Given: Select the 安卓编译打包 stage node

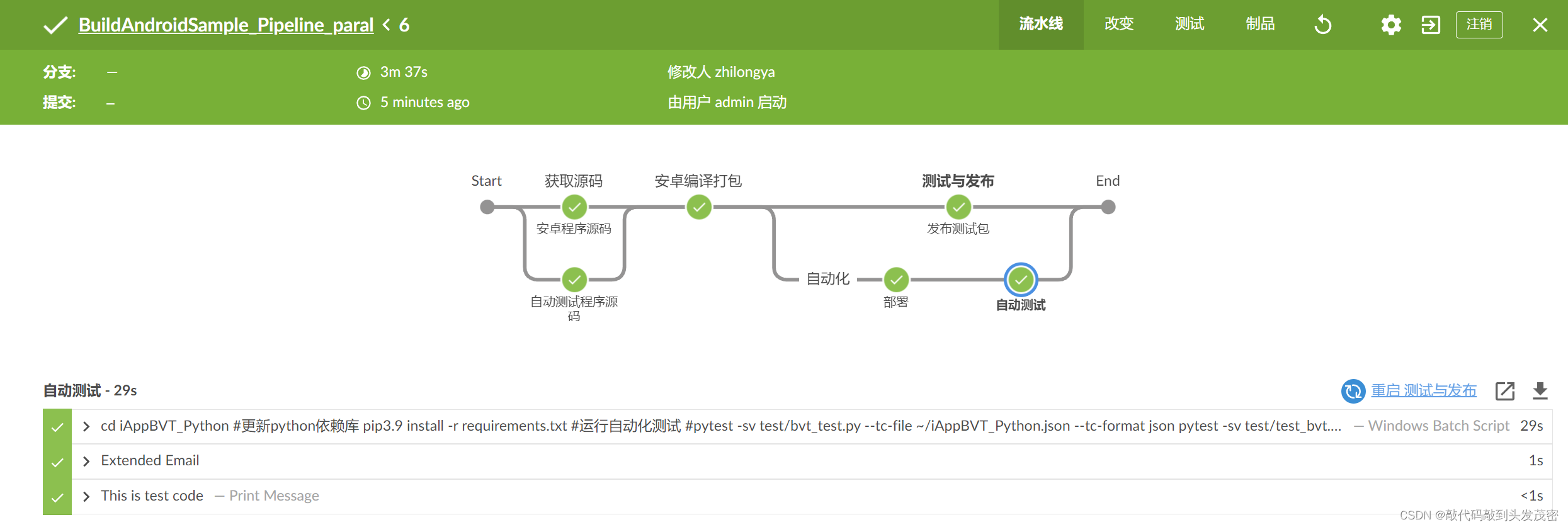Looking at the screenshot, I should 699,207.
